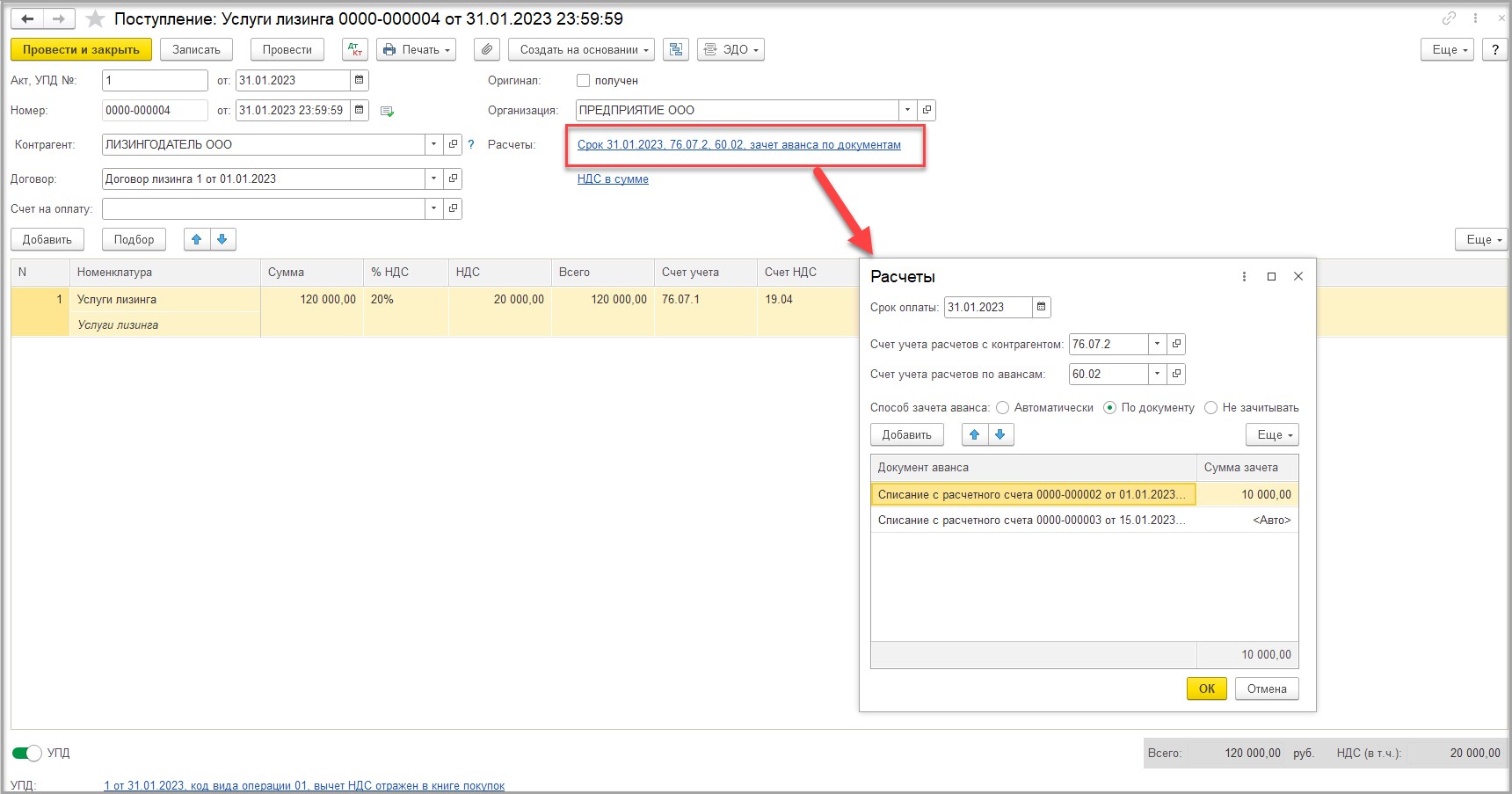
Task: Cancel the Расчеты dialog with Отмена
Action: [1267, 688]
